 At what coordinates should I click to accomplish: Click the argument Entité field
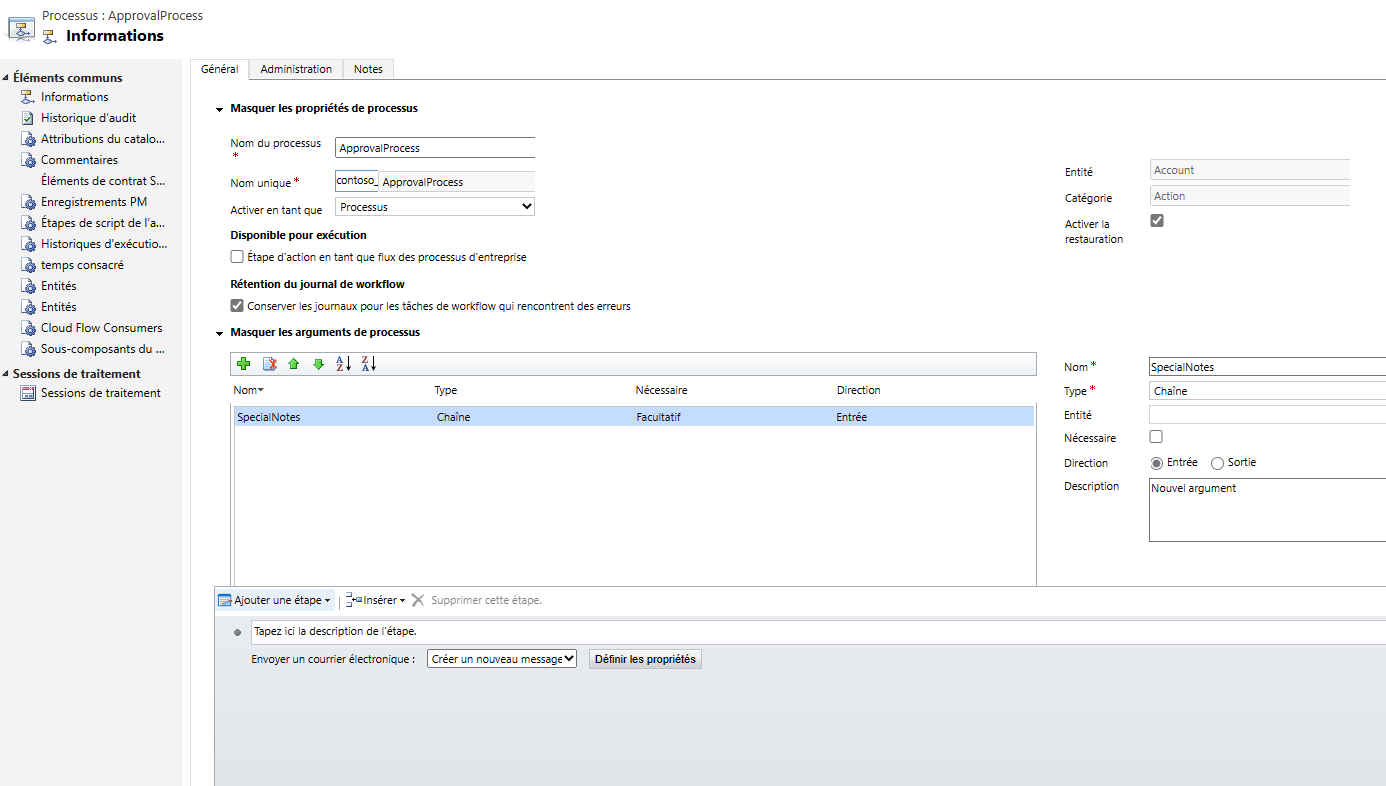pos(1267,415)
